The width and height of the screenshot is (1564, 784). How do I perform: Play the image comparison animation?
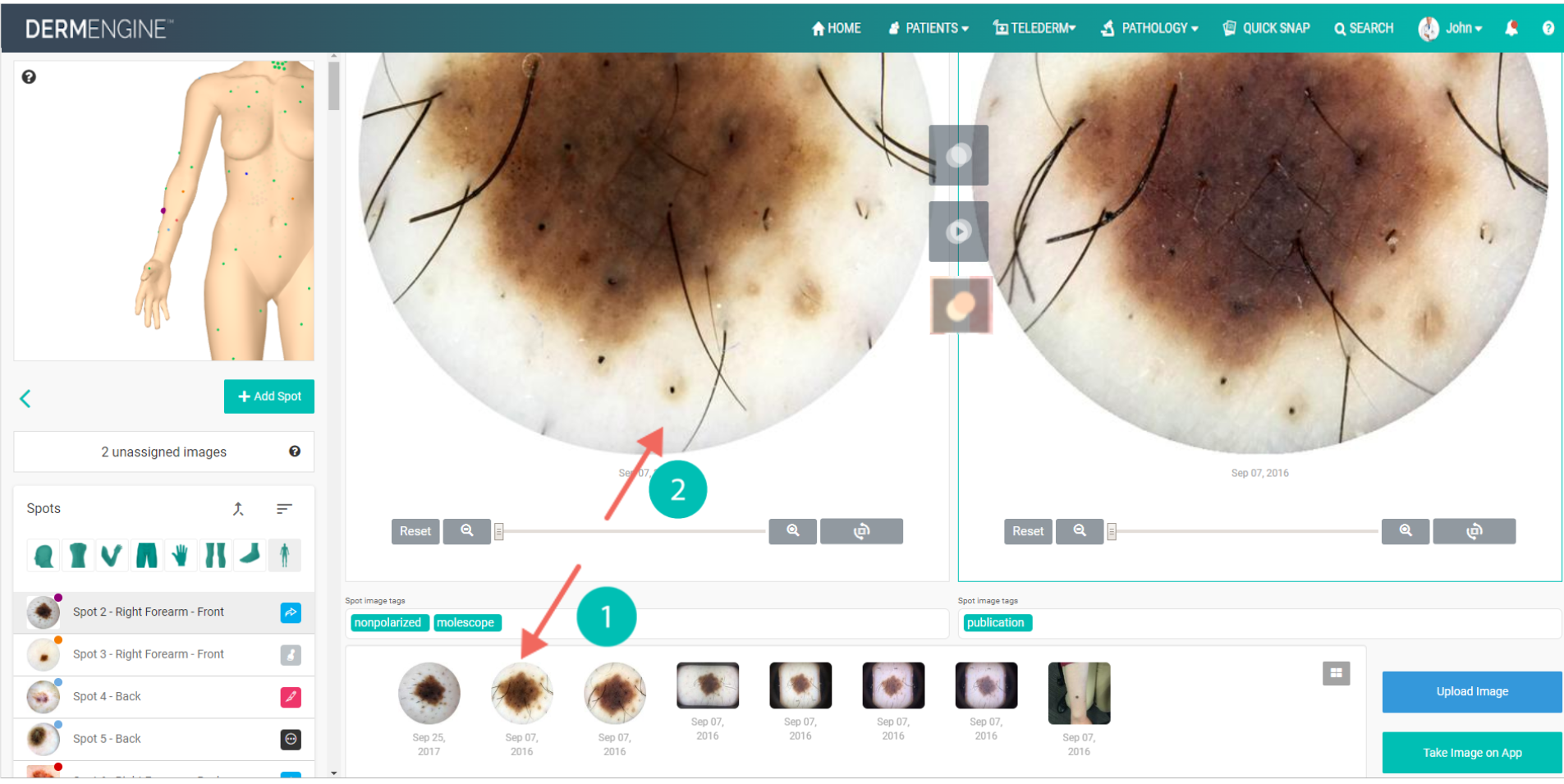tap(959, 232)
